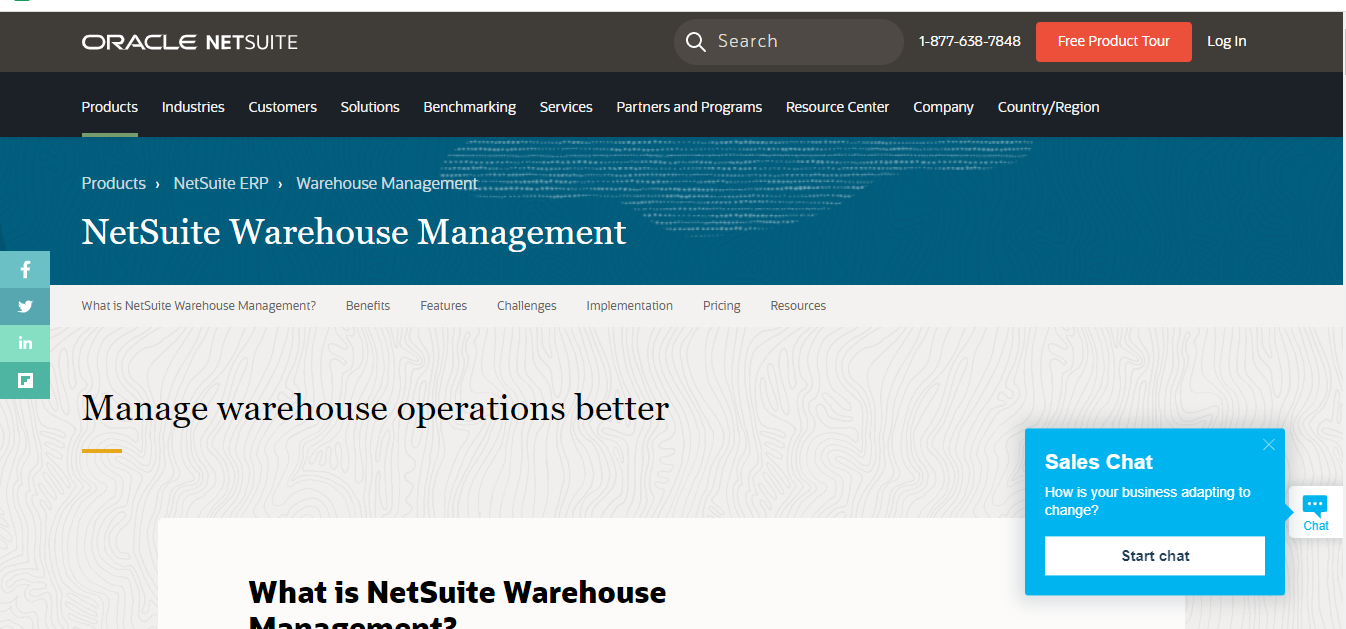Go to Products breadcrumb
This screenshot has width=1346, height=629.
pyautogui.click(x=114, y=184)
